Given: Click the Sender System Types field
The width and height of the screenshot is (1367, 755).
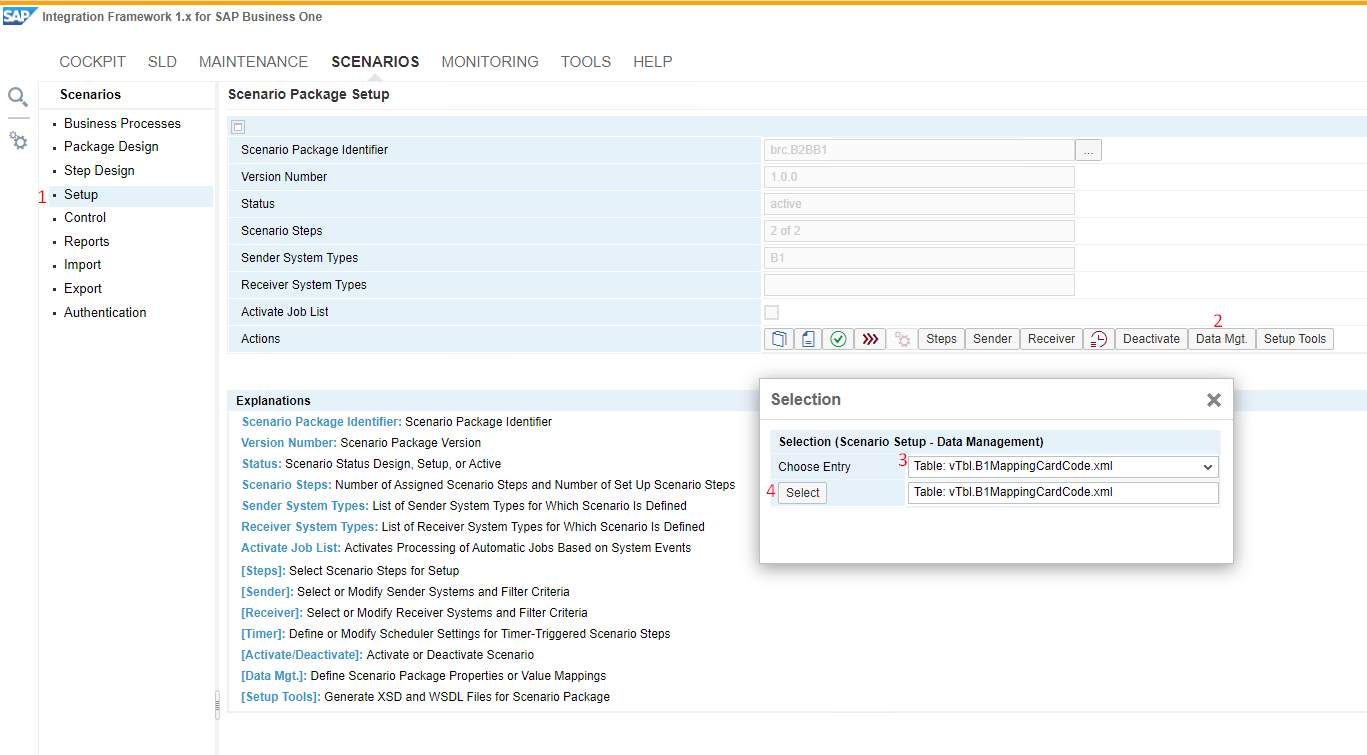Looking at the screenshot, I should point(919,258).
